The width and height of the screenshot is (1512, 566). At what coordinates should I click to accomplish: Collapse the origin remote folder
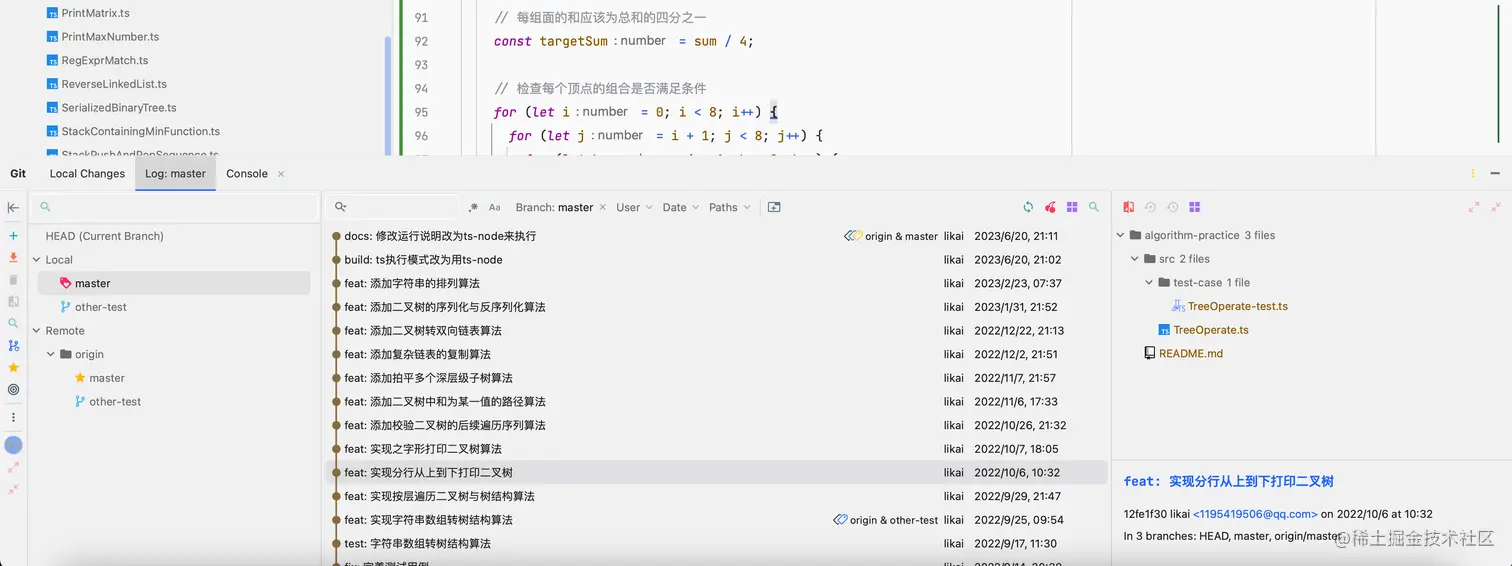(x=51, y=354)
